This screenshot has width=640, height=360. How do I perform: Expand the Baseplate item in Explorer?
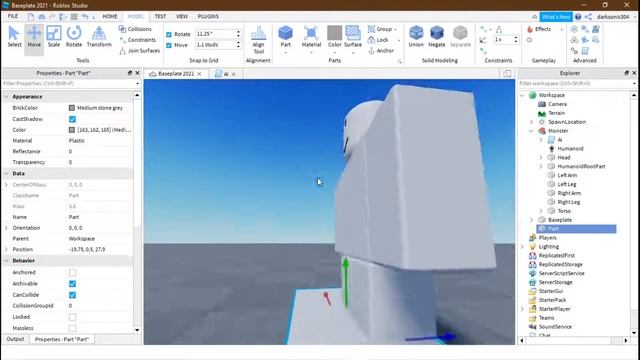531,220
